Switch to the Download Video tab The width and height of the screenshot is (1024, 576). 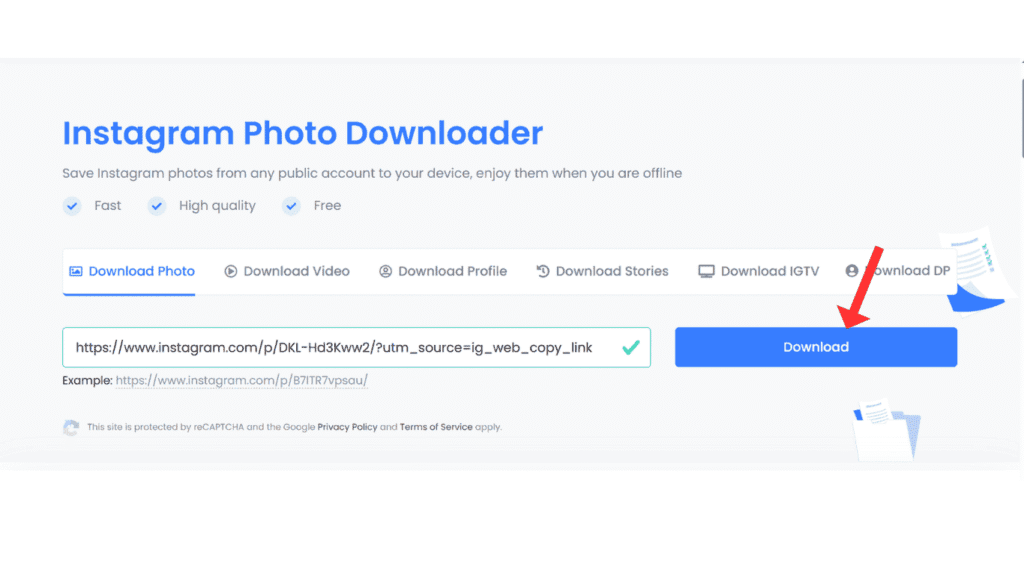296,271
